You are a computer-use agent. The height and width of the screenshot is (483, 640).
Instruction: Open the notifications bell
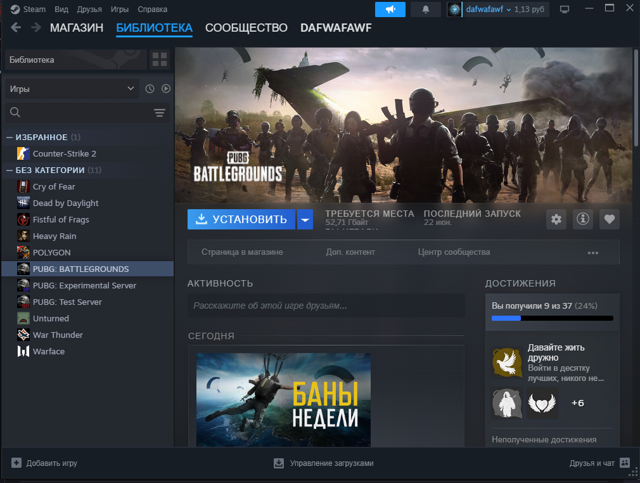(425, 9)
